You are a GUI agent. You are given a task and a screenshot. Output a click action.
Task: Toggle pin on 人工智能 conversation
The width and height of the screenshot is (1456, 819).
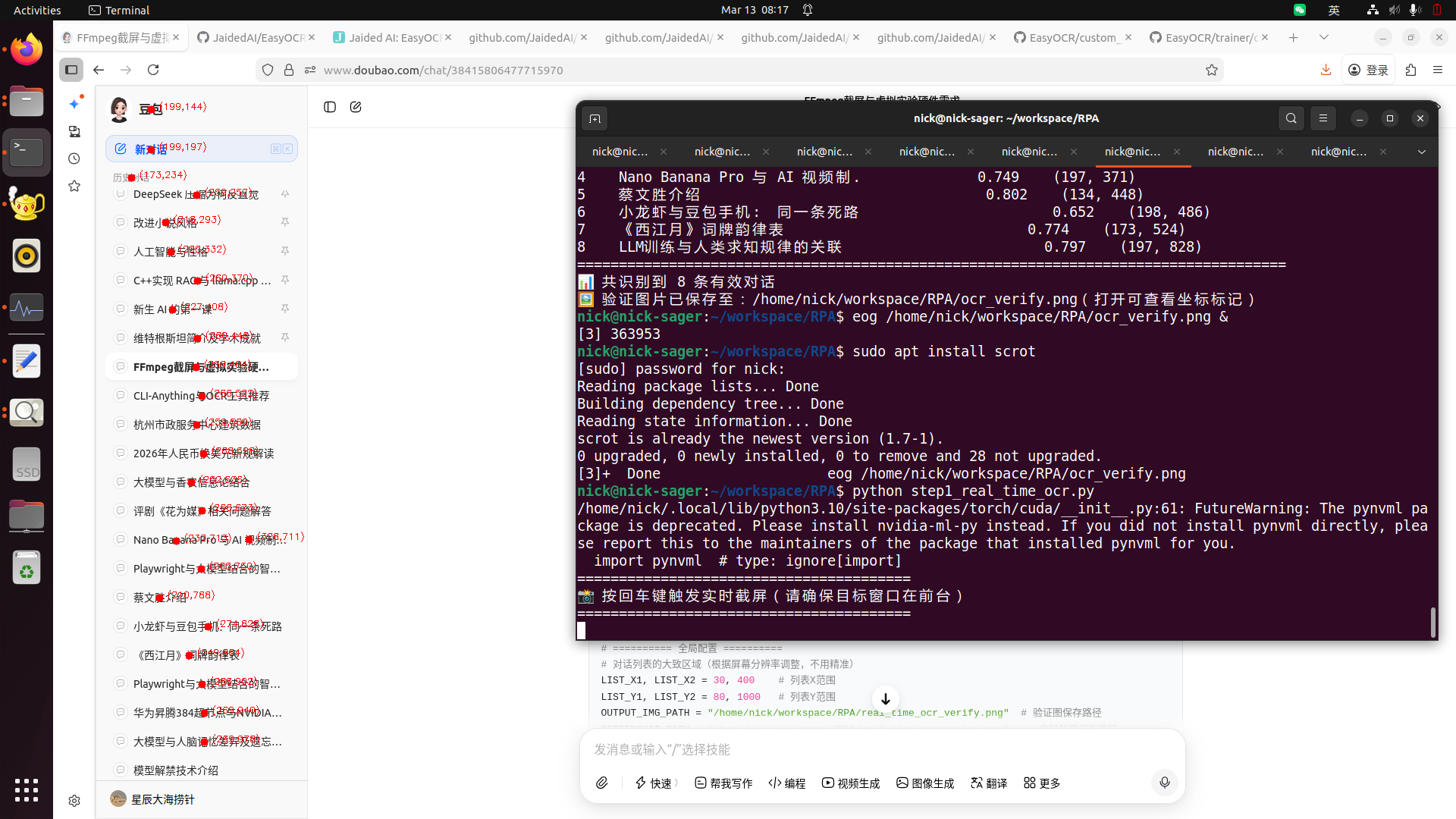pos(285,251)
